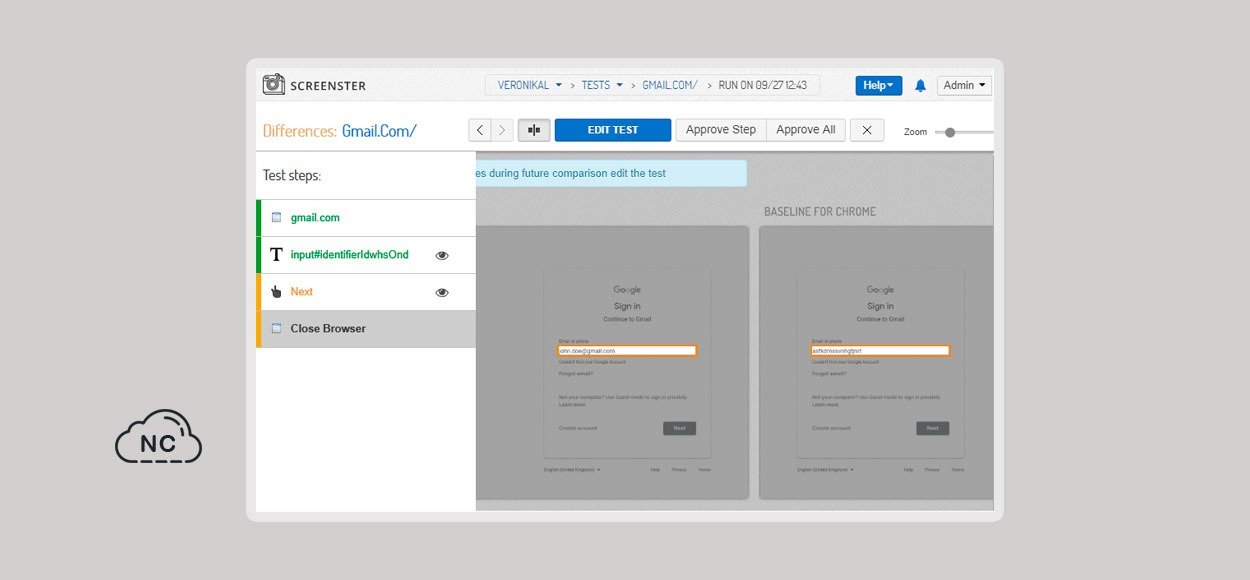This screenshot has width=1250, height=580.
Task: Open the GMAIL.COM/ breadcrumb link
Action: [670, 85]
